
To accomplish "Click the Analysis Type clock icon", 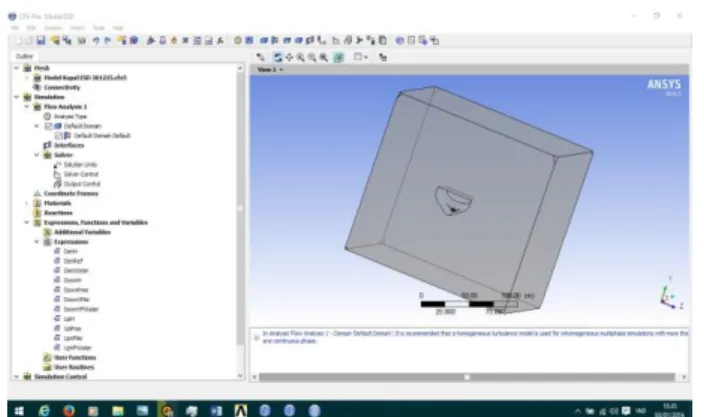I will pos(47,116).
